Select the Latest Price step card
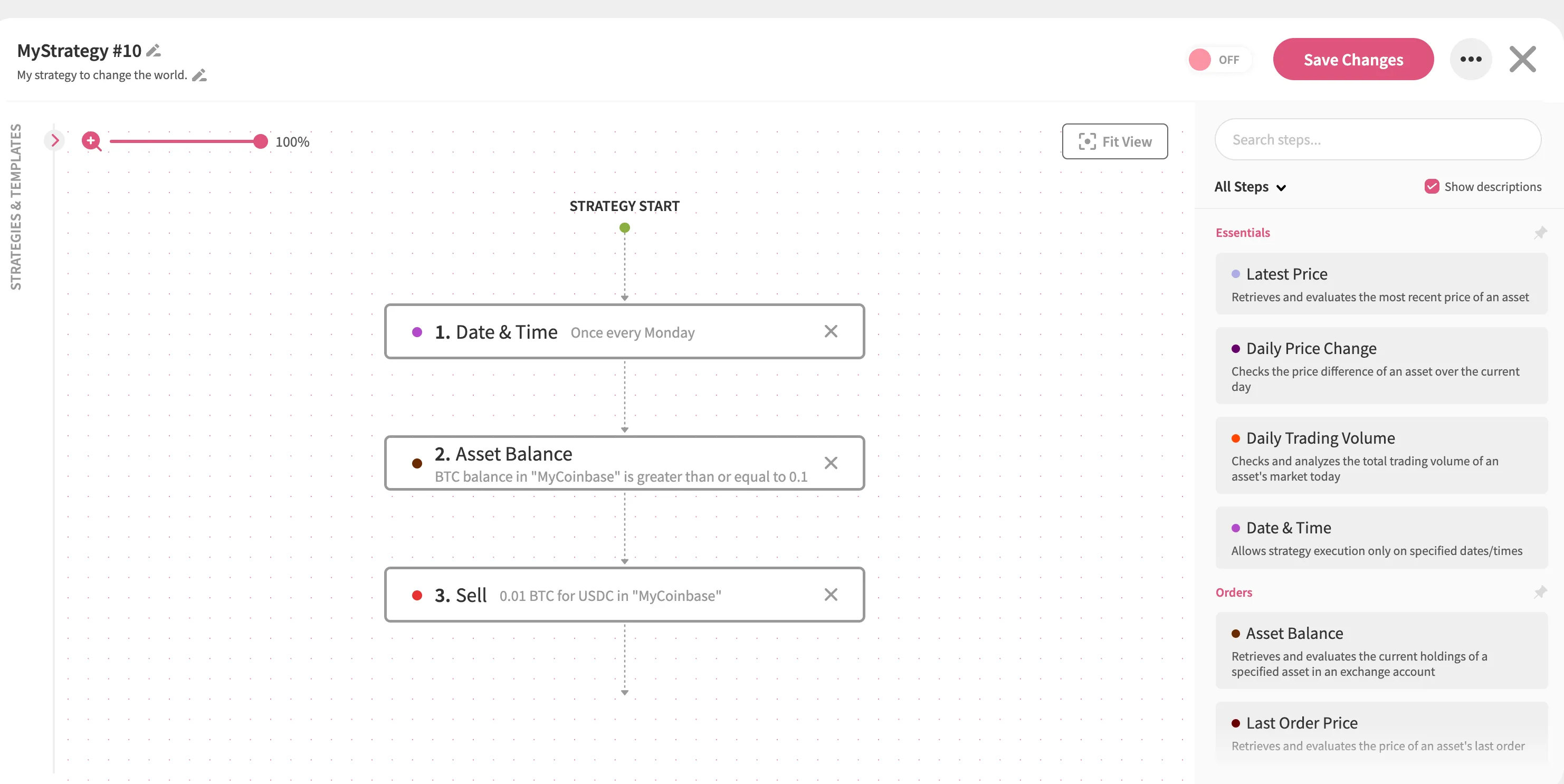The width and height of the screenshot is (1564, 784). click(x=1381, y=284)
